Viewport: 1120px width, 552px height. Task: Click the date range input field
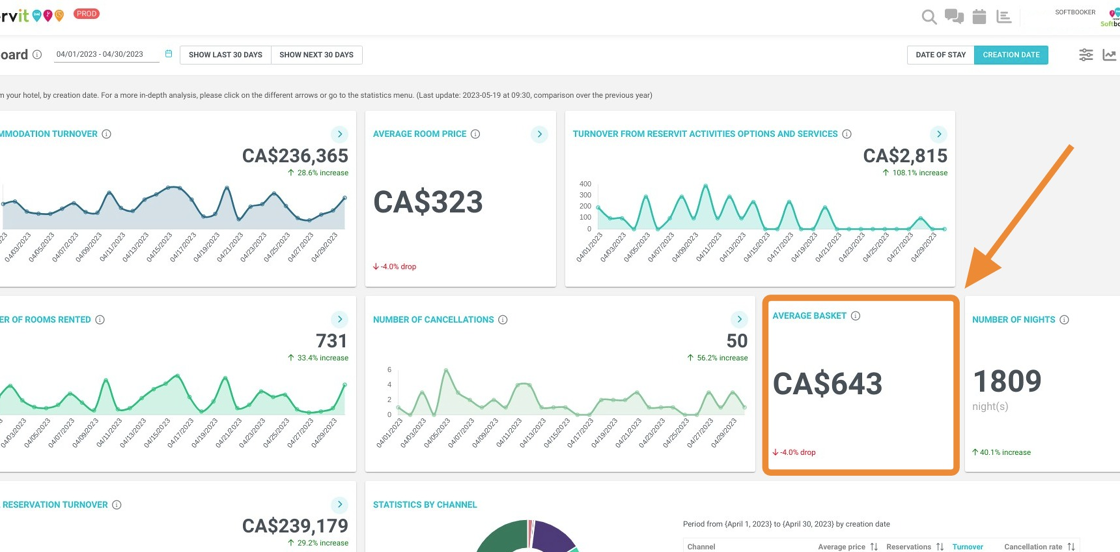[105, 55]
